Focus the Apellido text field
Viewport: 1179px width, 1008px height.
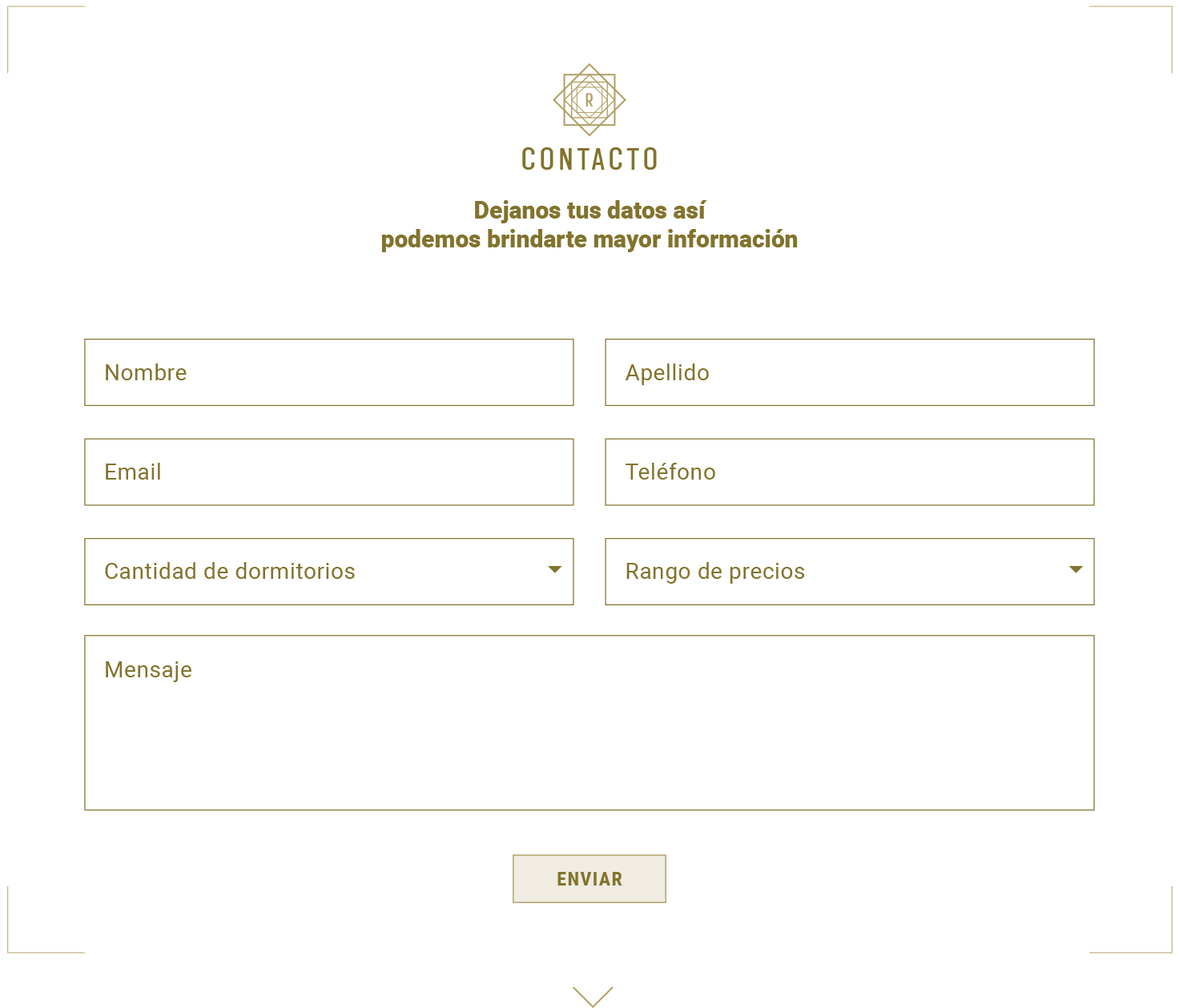coord(850,372)
